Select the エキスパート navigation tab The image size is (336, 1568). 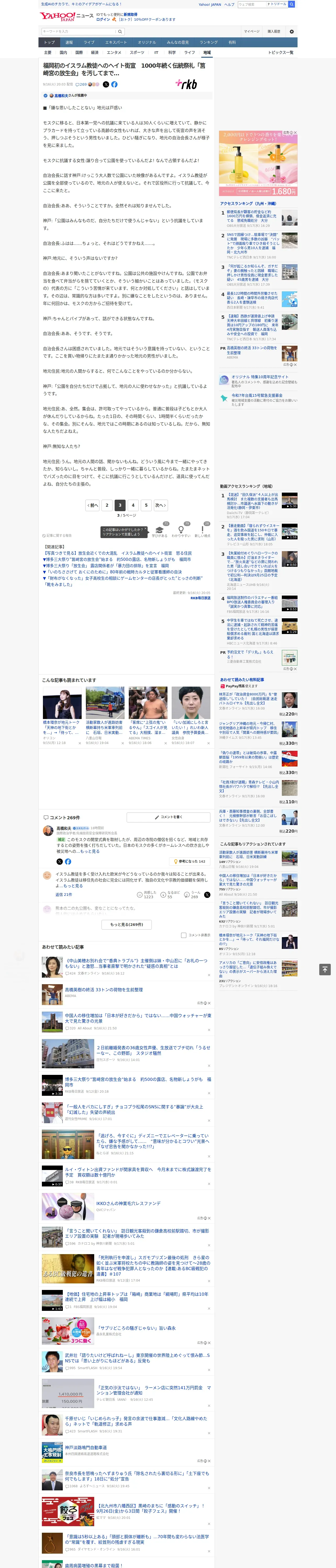click(x=116, y=43)
